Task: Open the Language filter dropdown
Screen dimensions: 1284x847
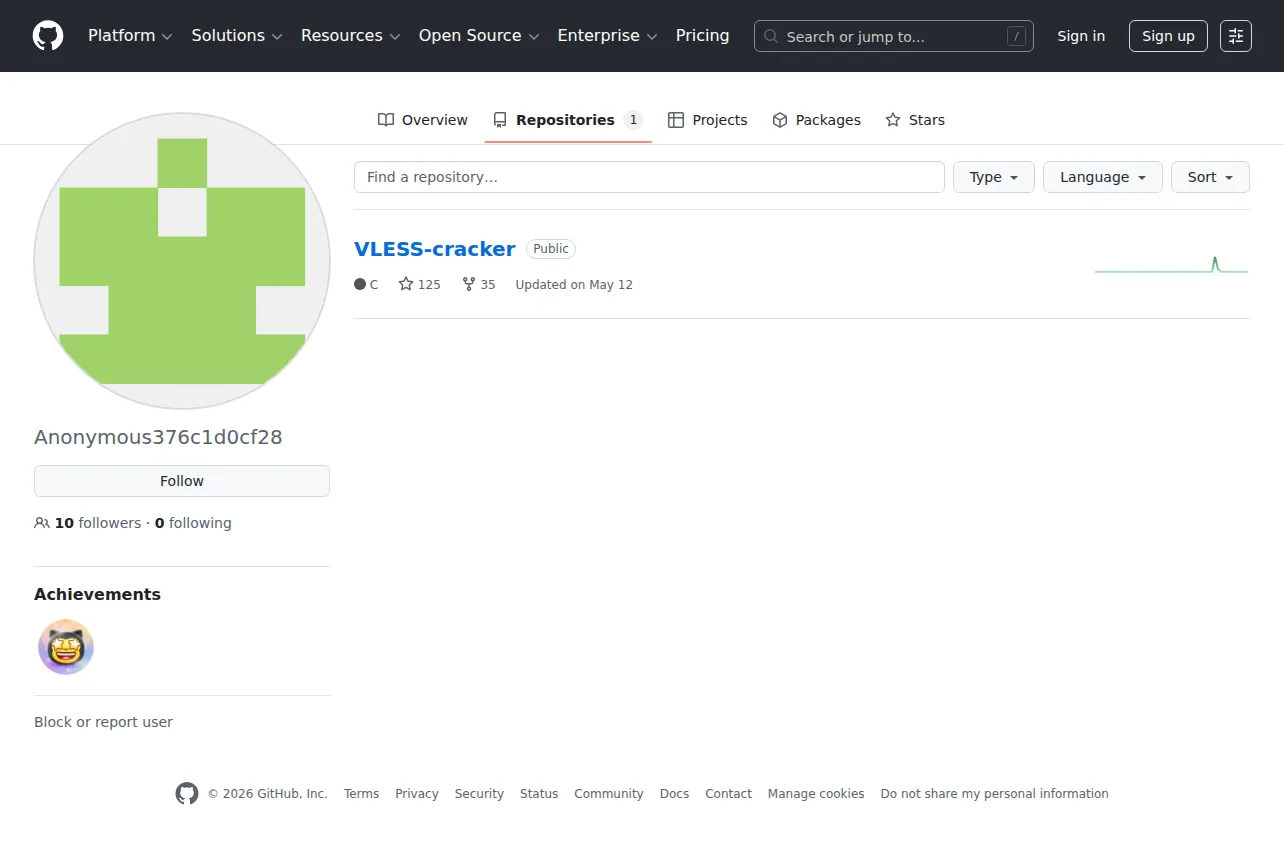Action: tap(1103, 177)
